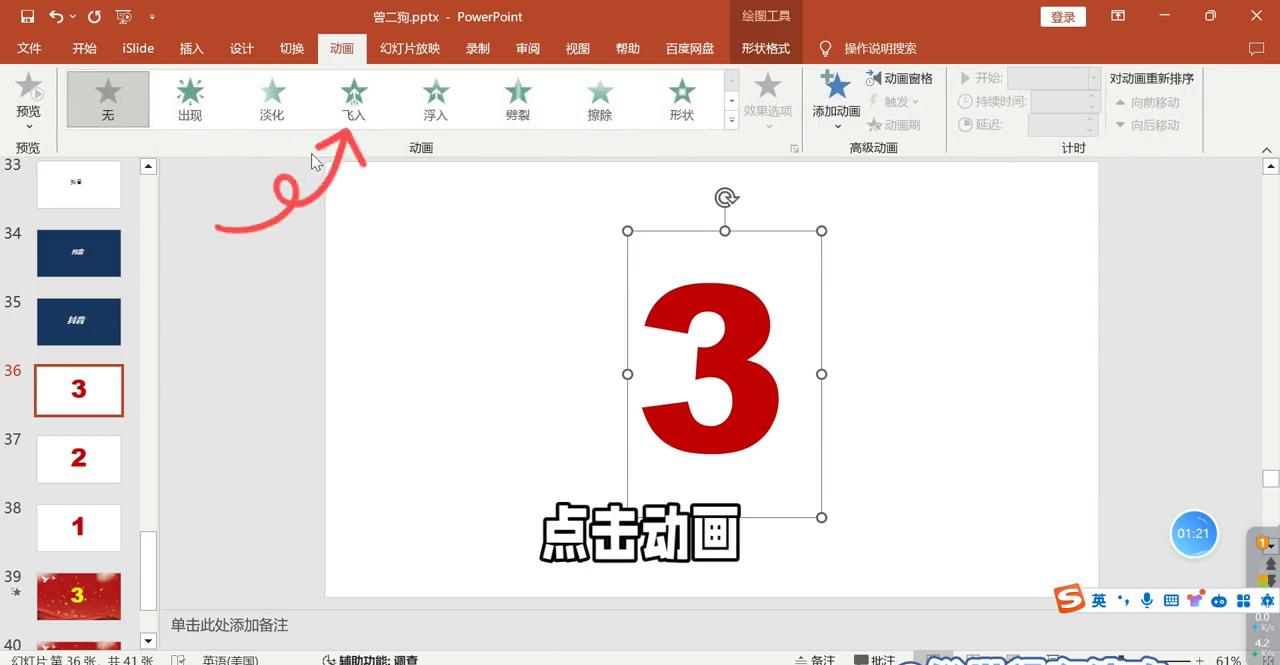Switch to the 切换 transitions tab

coord(291,48)
